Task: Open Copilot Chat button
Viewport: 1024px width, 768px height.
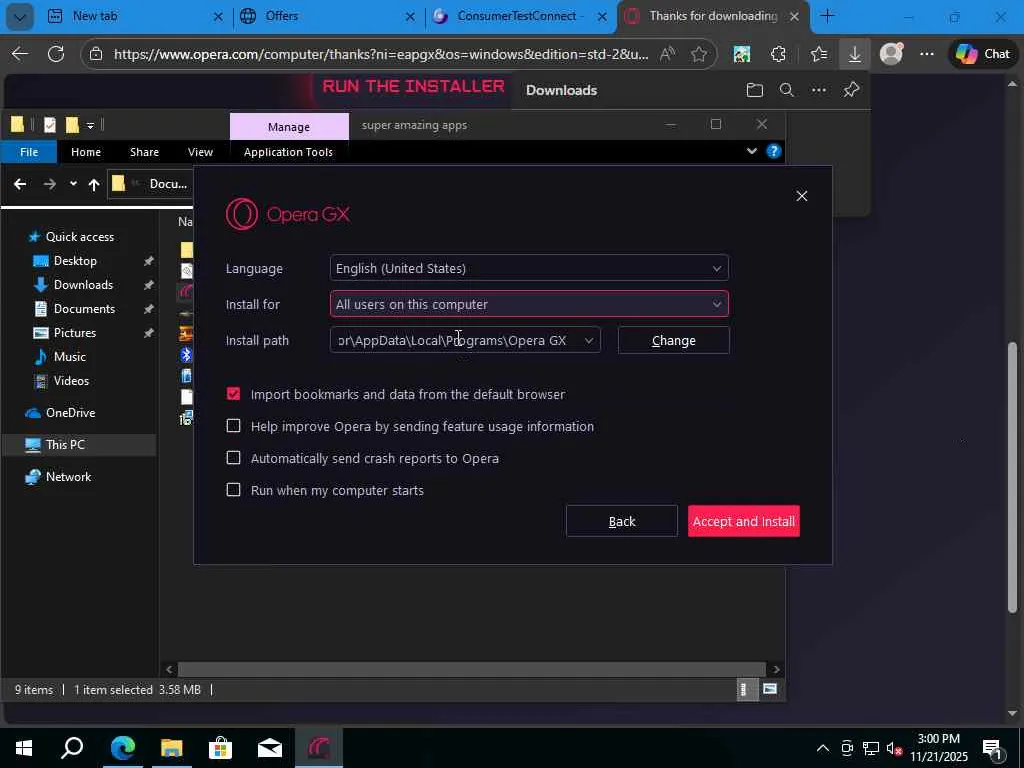Action: 983,54
